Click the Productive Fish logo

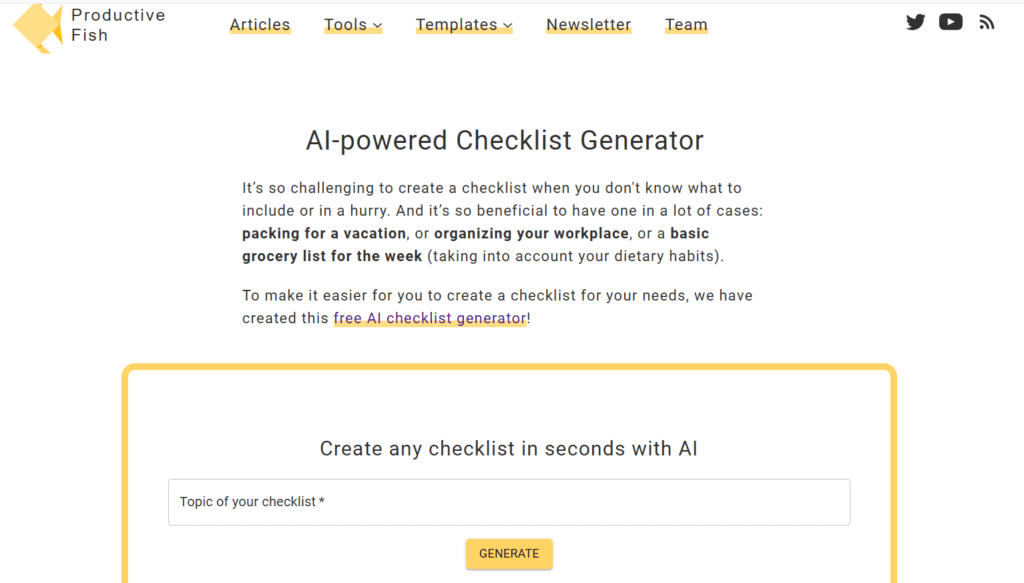tap(38, 26)
